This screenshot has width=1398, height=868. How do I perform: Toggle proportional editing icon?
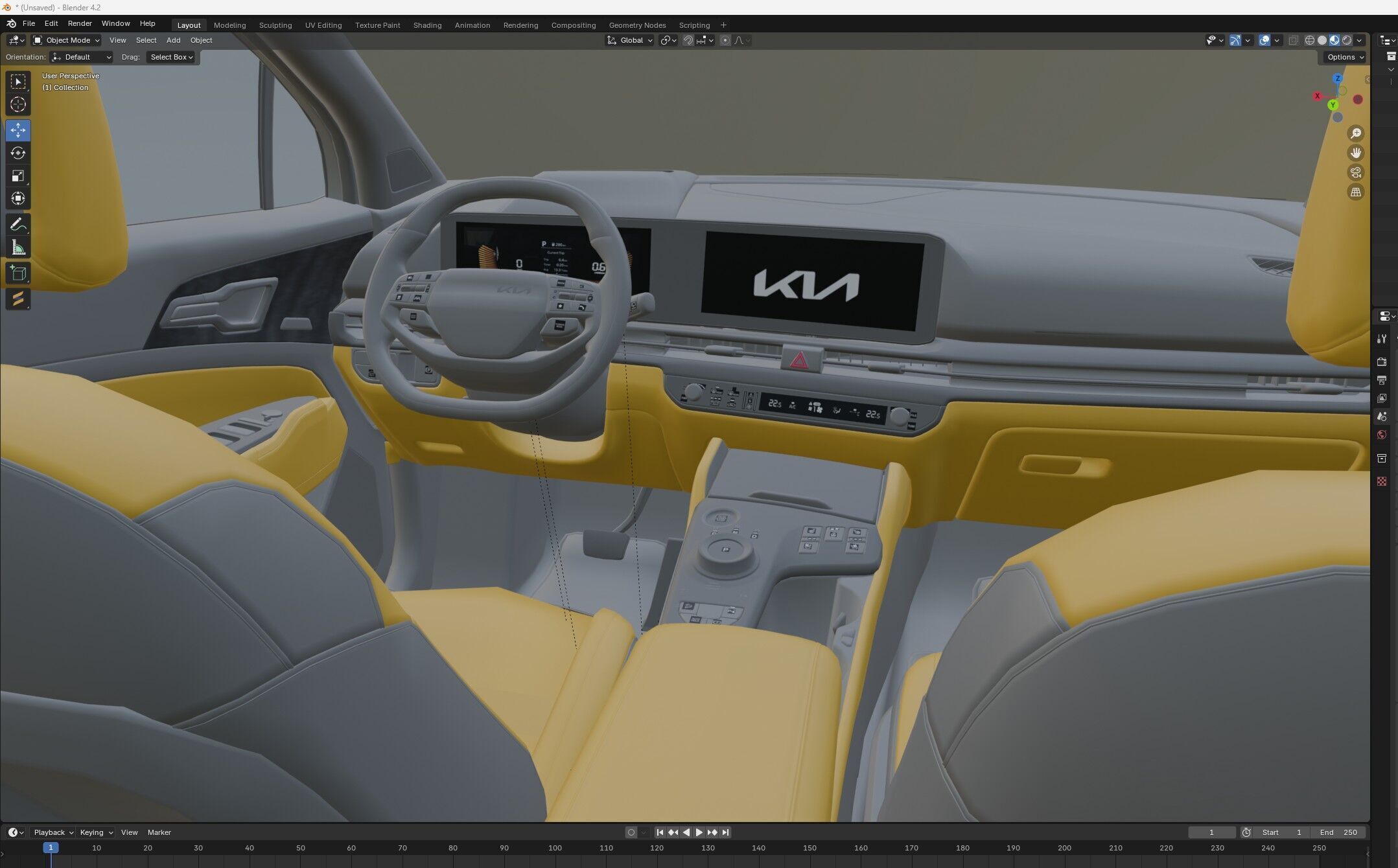coord(725,40)
